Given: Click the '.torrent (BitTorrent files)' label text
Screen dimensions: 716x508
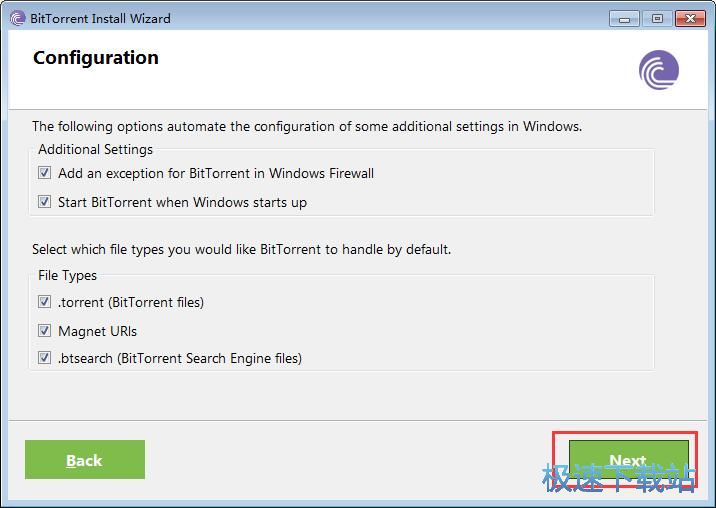Looking at the screenshot, I should point(131,302).
